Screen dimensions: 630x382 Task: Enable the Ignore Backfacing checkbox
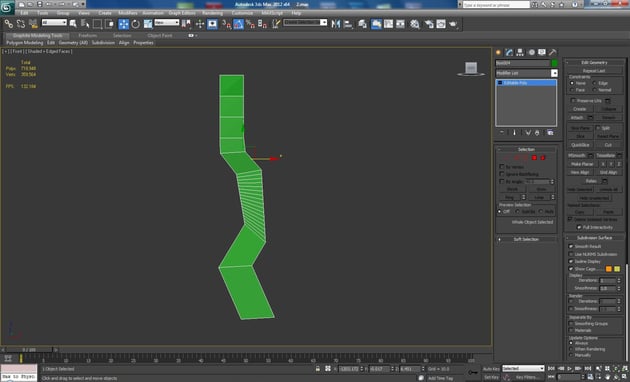(x=502, y=174)
